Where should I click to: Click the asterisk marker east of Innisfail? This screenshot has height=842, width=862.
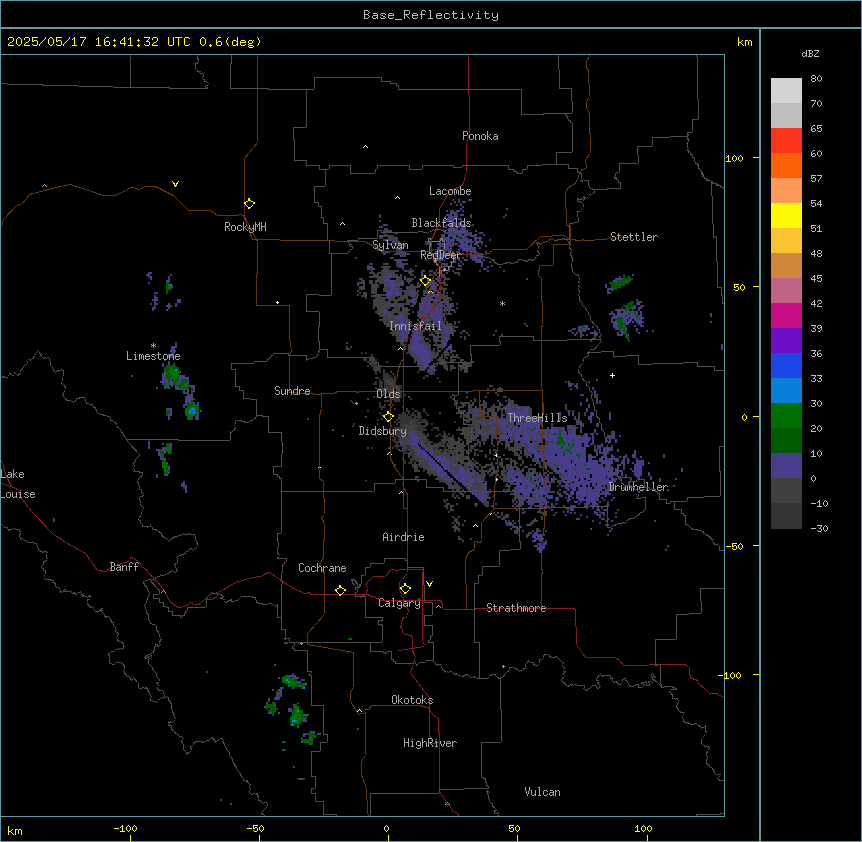click(502, 303)
